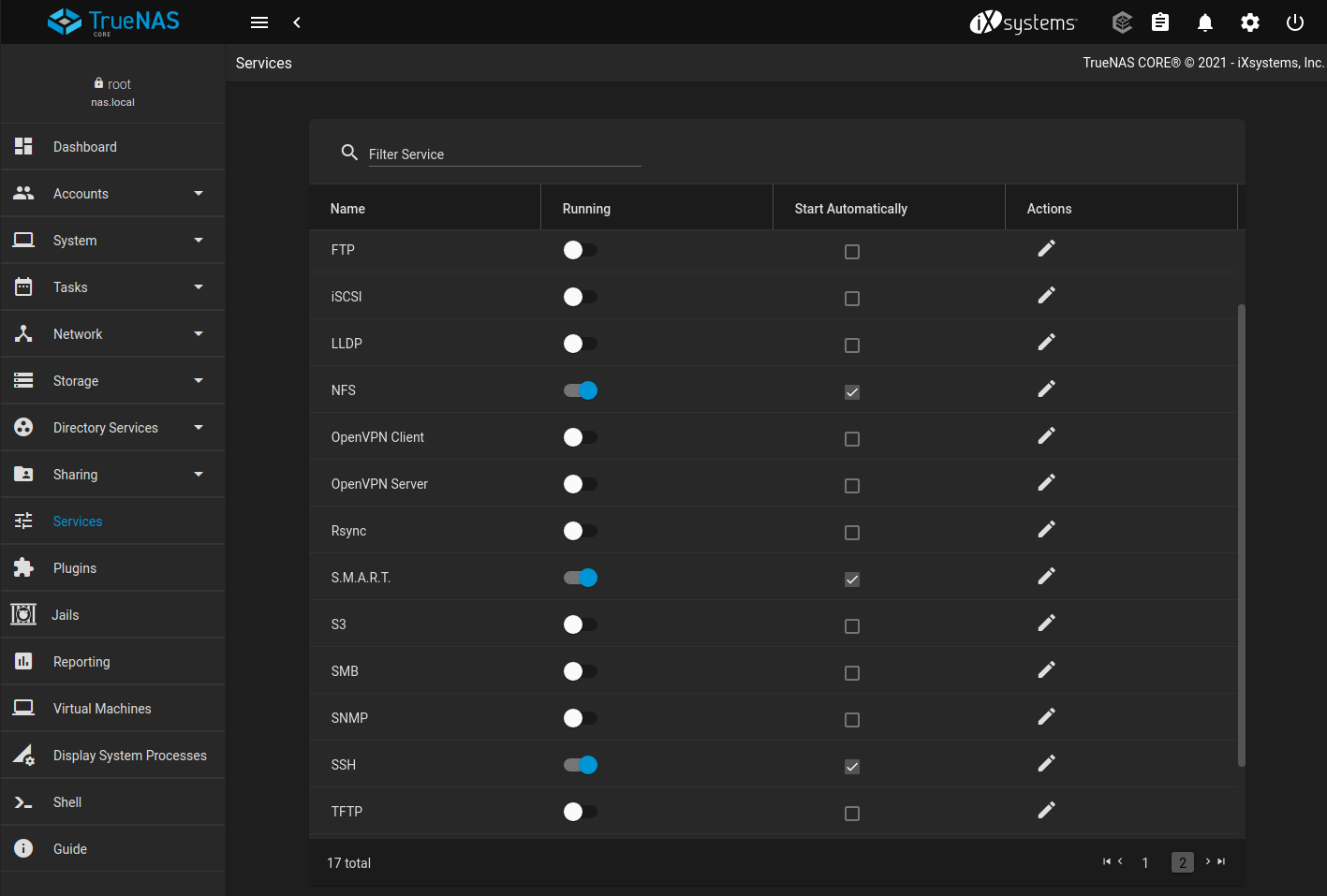This screenshot has width=1327, height=896.
Task: Click the Power menu icon
Action: click(x=1295, y=22)
